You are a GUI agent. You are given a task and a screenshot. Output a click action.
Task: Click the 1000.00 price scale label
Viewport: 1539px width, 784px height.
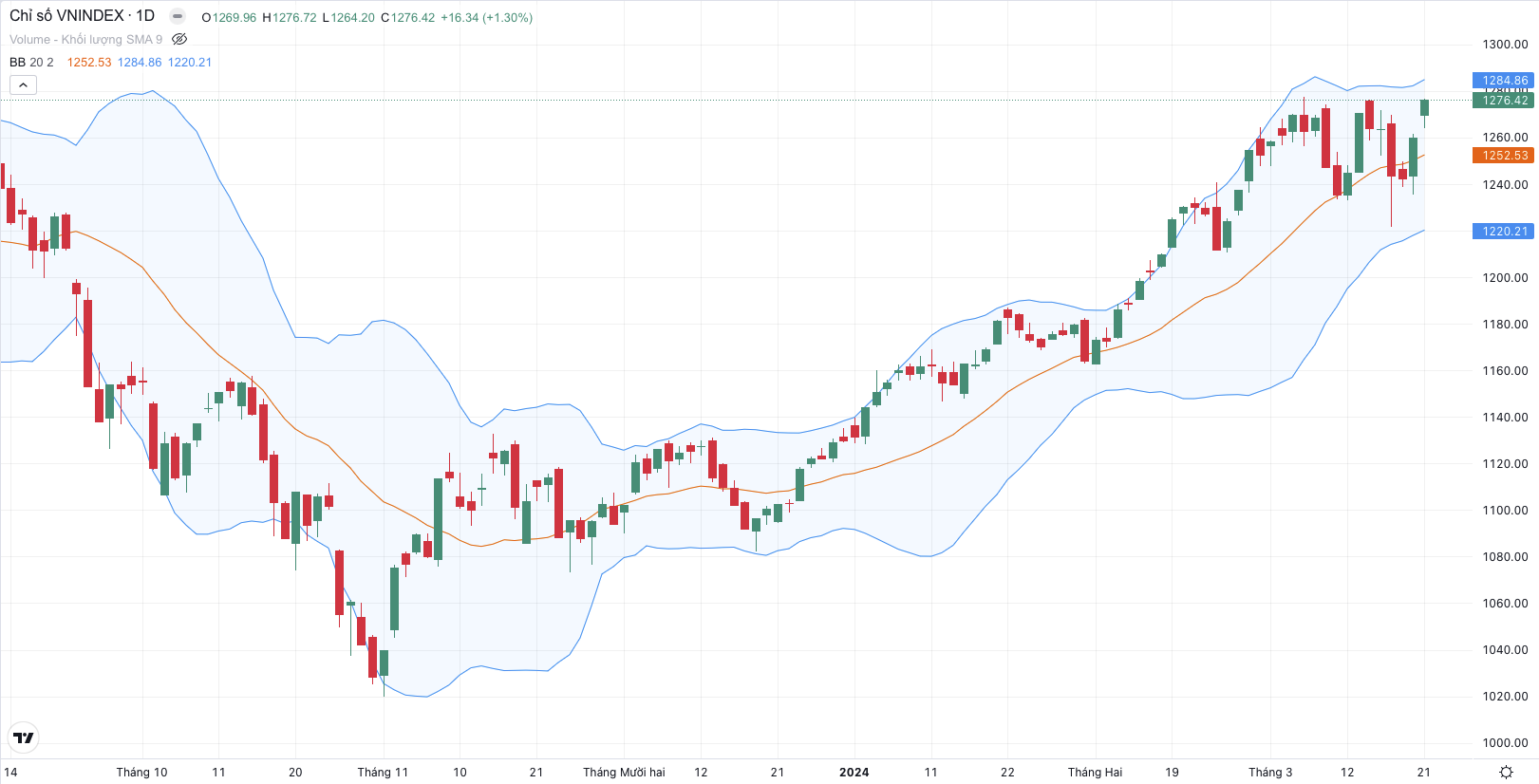tap(1505, 742)
